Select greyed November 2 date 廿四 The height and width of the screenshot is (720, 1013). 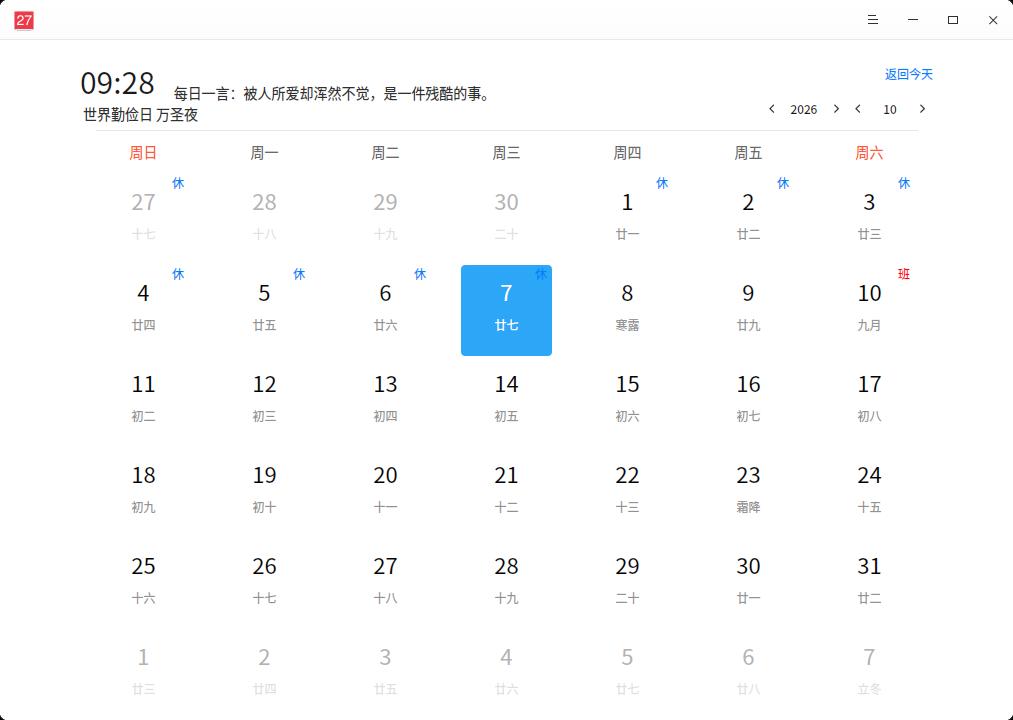pyautogui.click(x=264, y=674)
